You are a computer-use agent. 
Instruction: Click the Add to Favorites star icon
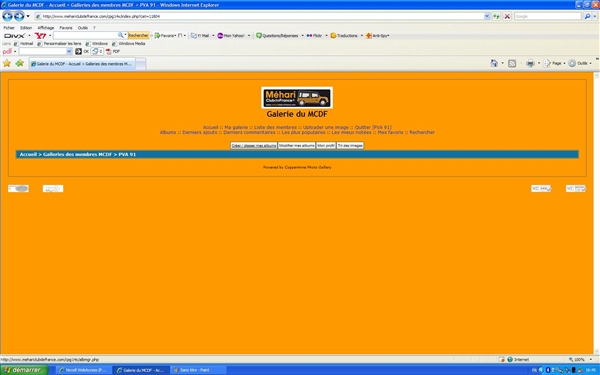pos(20,64)
